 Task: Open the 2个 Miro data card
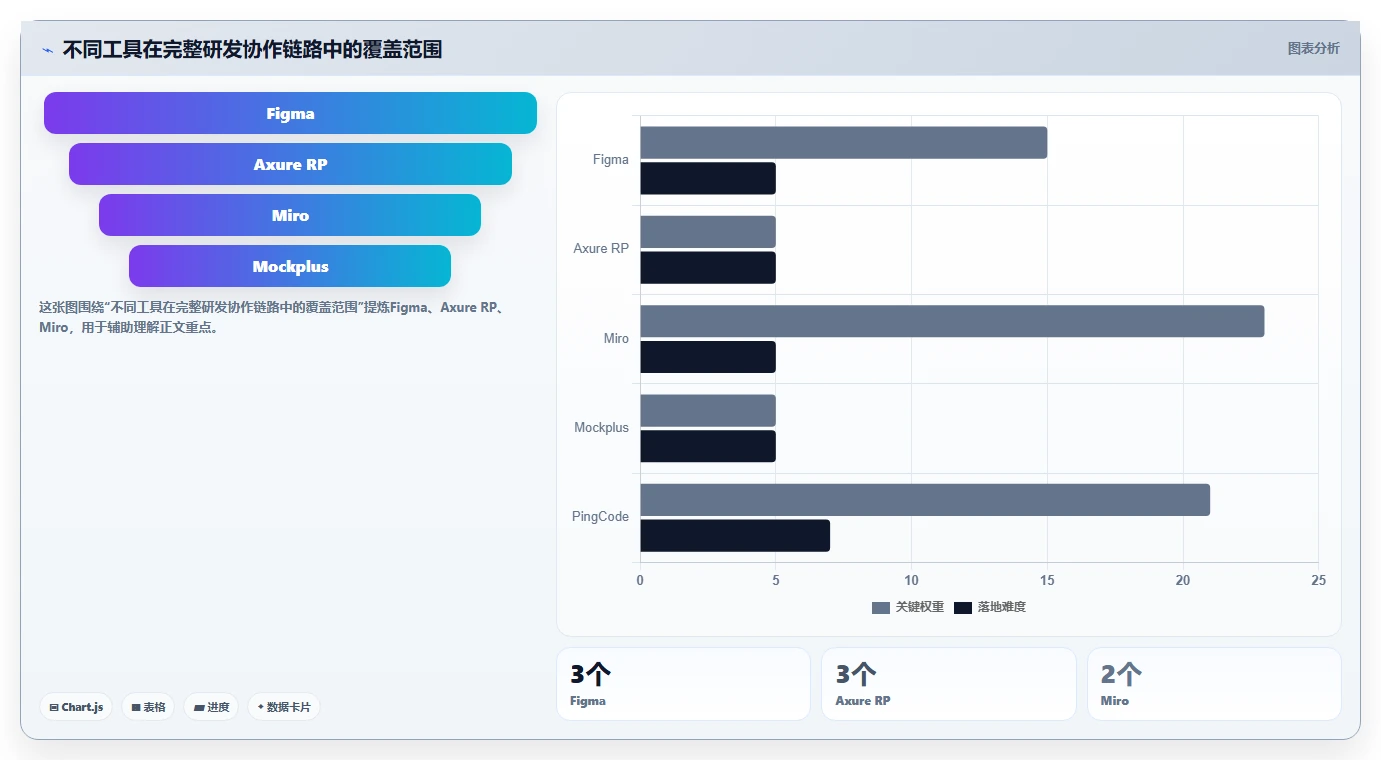1214,684
